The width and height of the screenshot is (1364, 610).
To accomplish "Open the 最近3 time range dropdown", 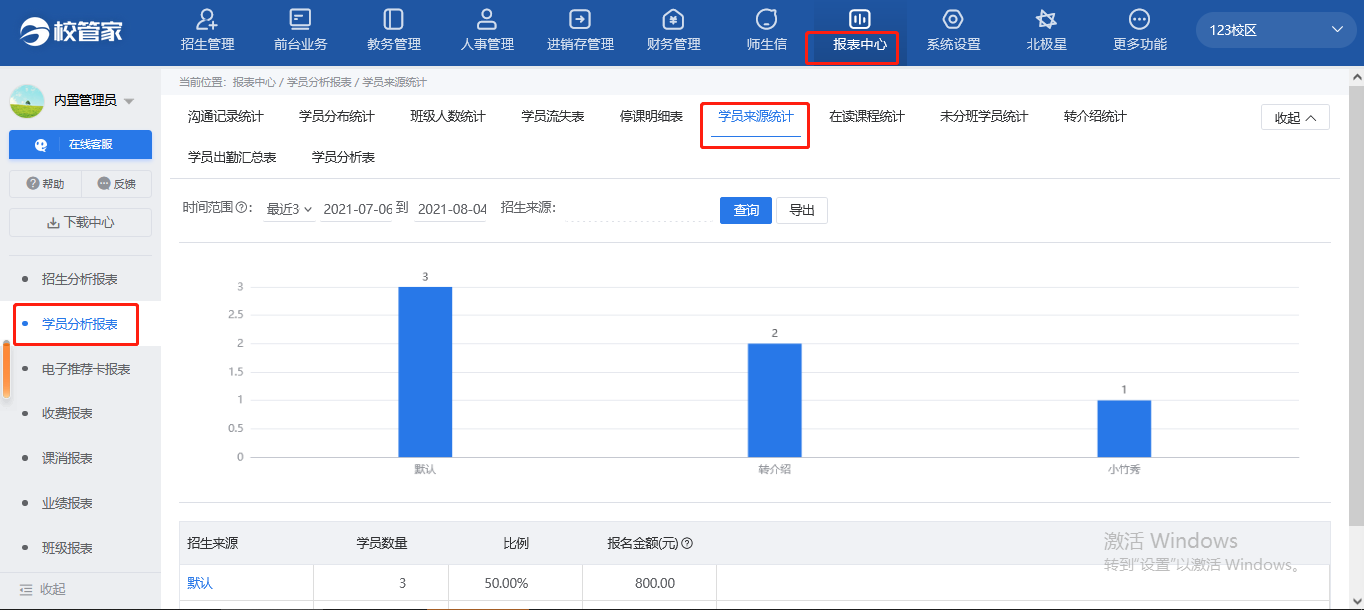I will click(x=289, y=209).
